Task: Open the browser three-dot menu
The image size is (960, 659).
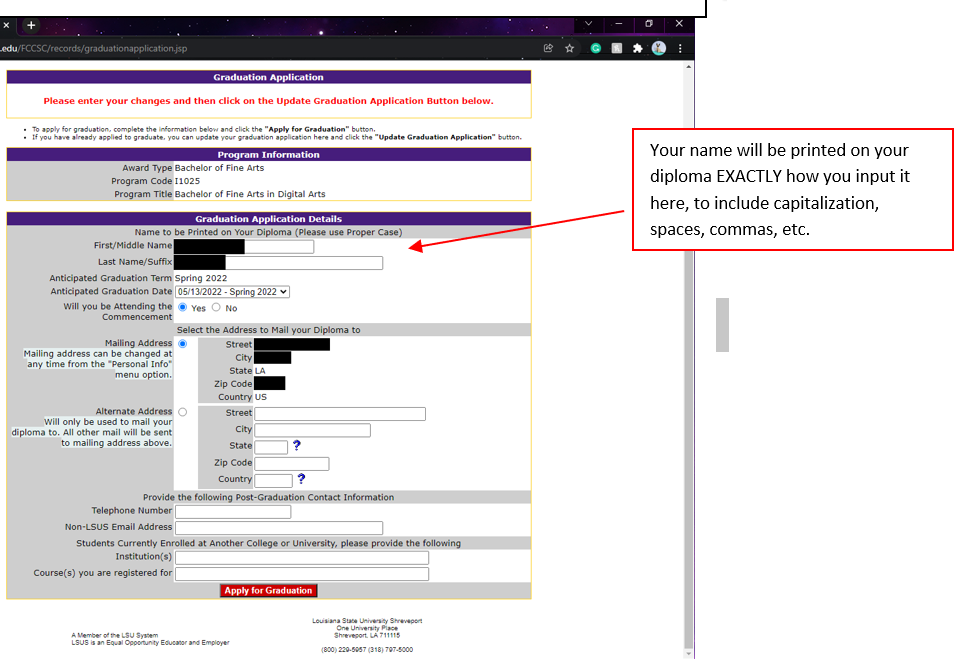Action: click(x=680, y=48)
